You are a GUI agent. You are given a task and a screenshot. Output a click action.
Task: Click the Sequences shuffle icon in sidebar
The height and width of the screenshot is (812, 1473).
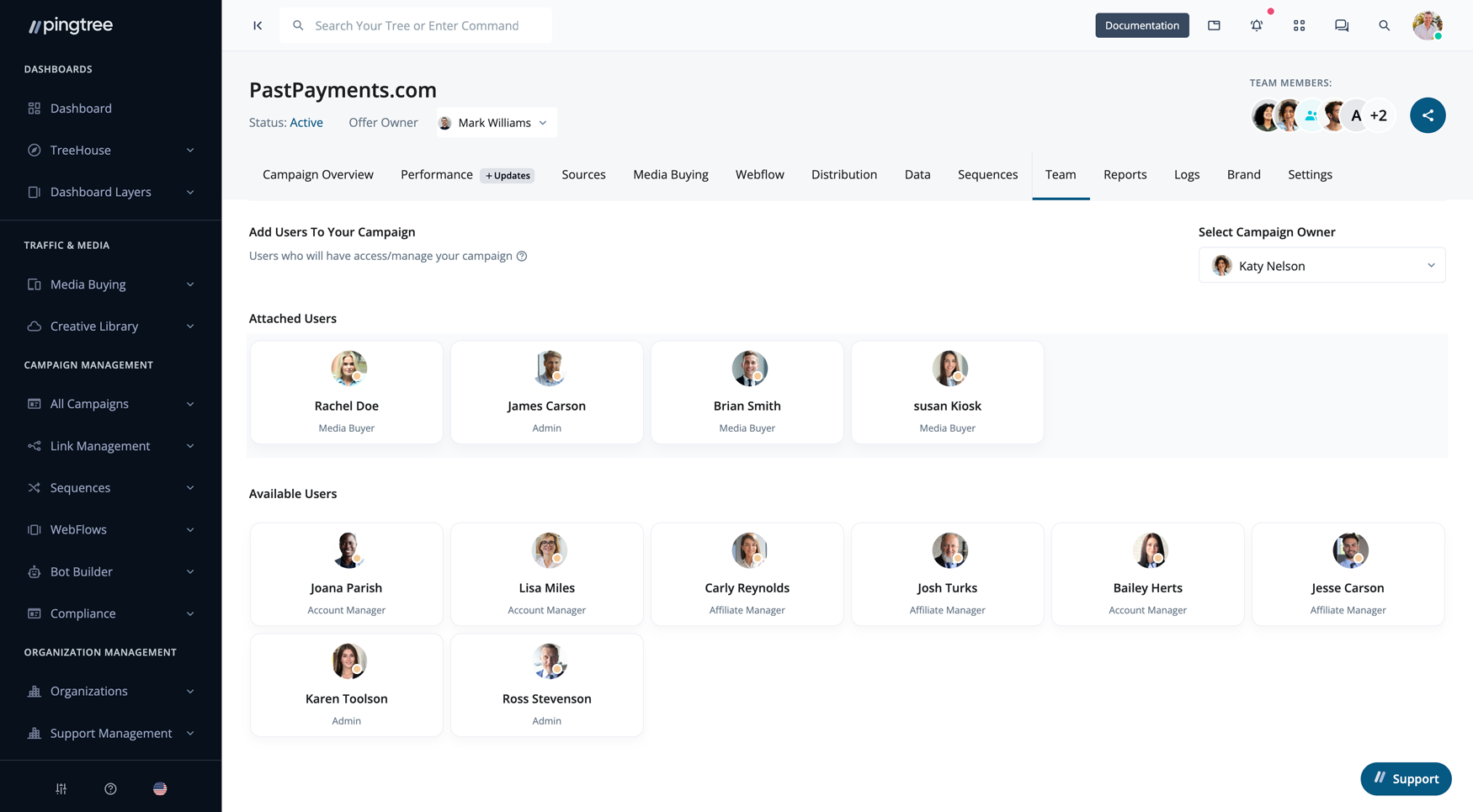[35, 487]
